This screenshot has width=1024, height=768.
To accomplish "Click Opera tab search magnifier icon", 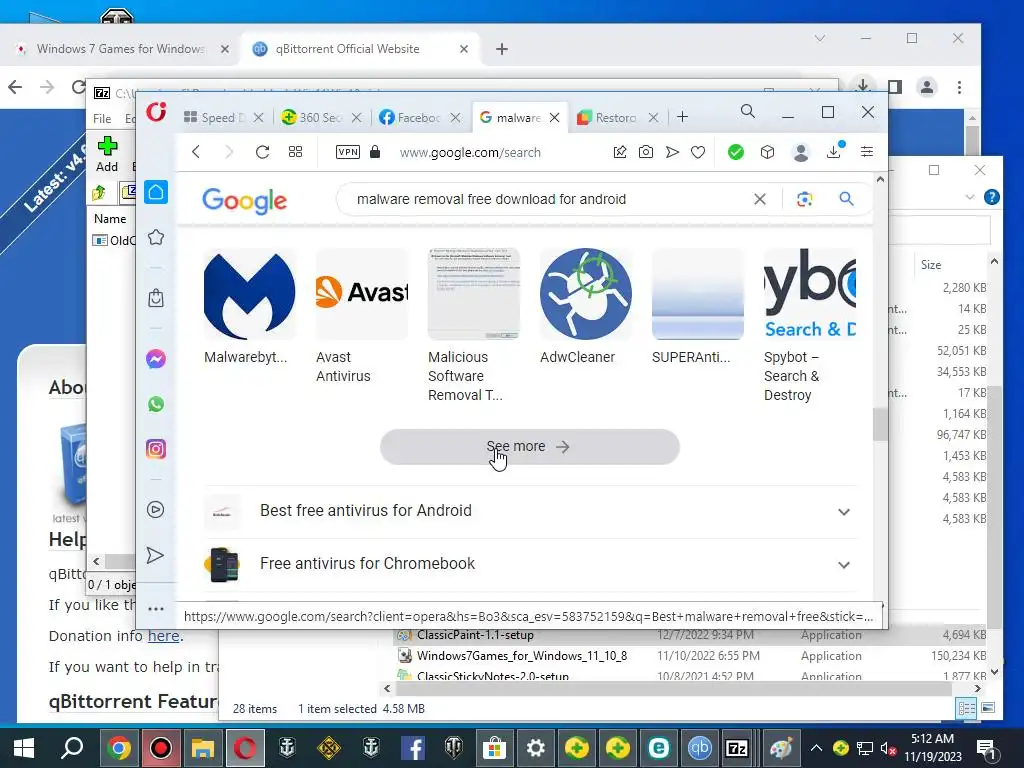I will point(748,112).
